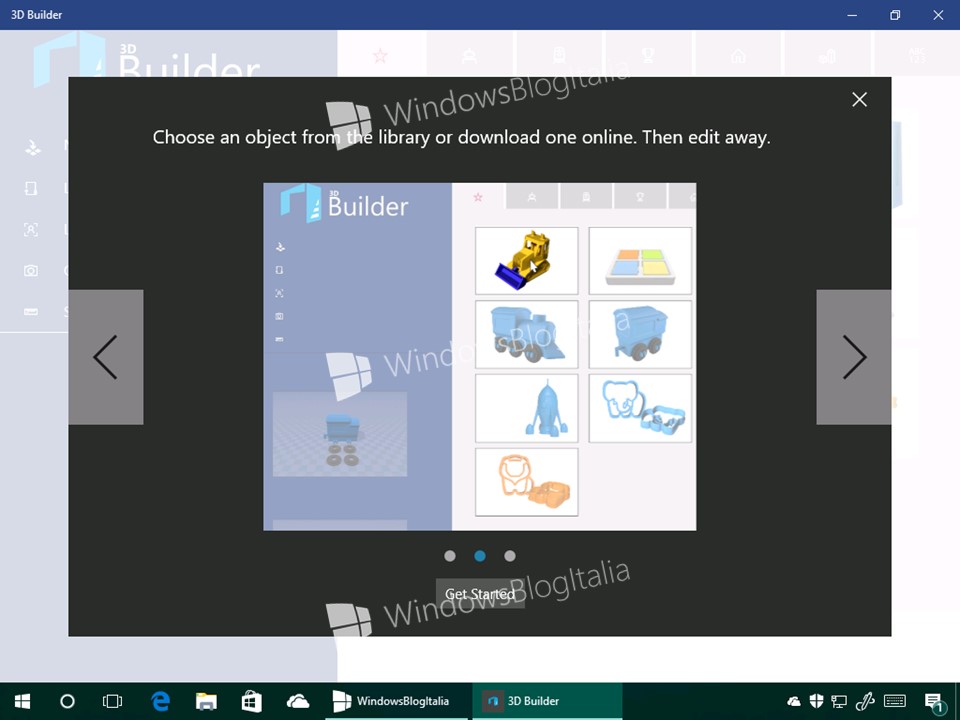Click the load object icon in background sidebar
This screenshot has width=960, height=720.
[x=31, y=189]
